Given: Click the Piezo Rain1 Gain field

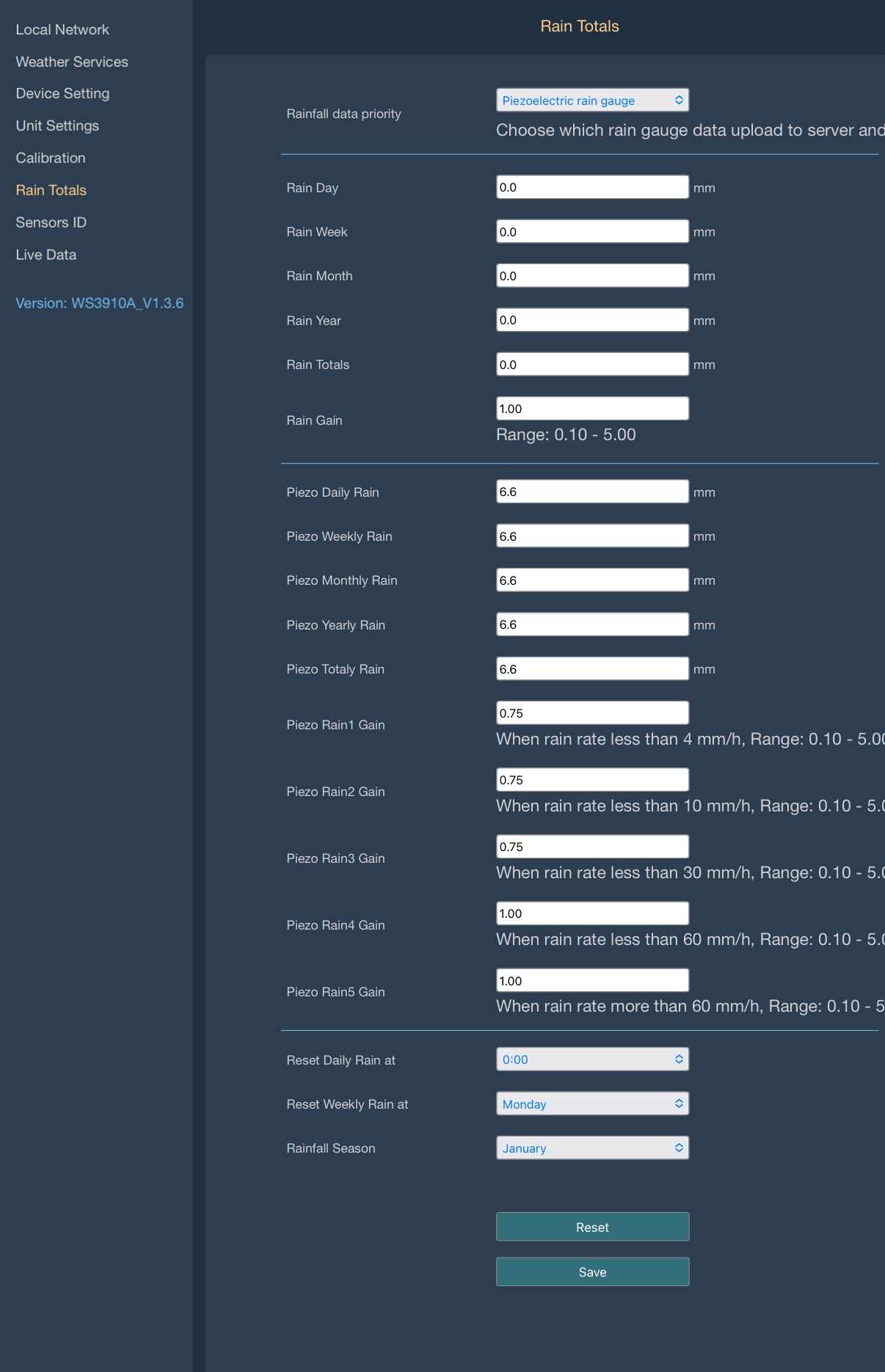Looking at the screenshot, I should [592, 713].
